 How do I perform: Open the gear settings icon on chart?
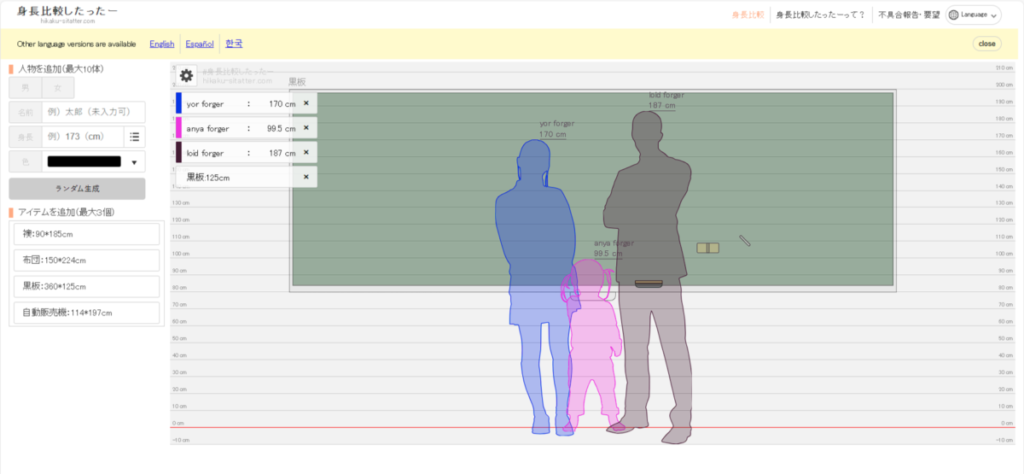[x=187, y=76]
